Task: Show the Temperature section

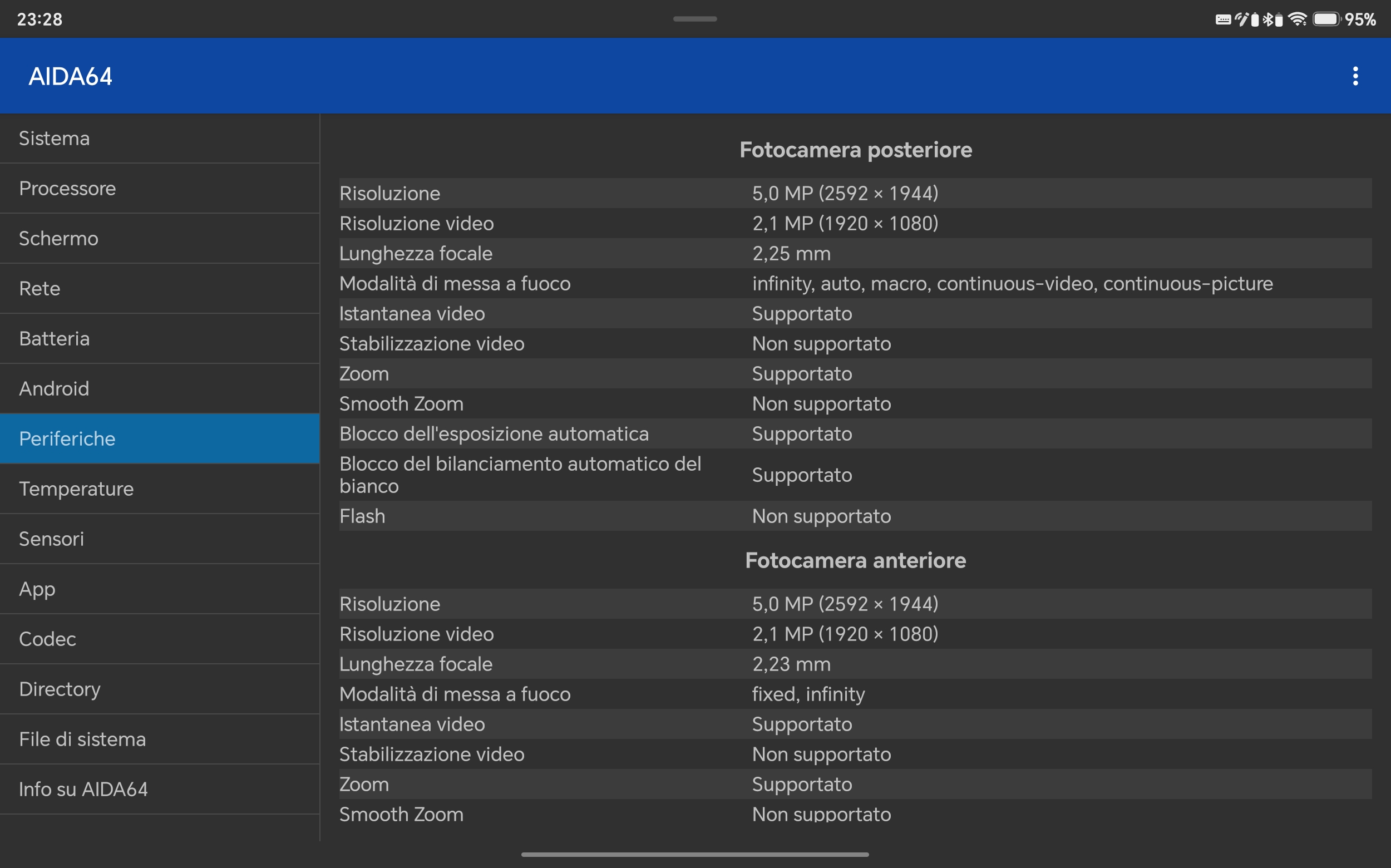Action: (x=160, y=489)
